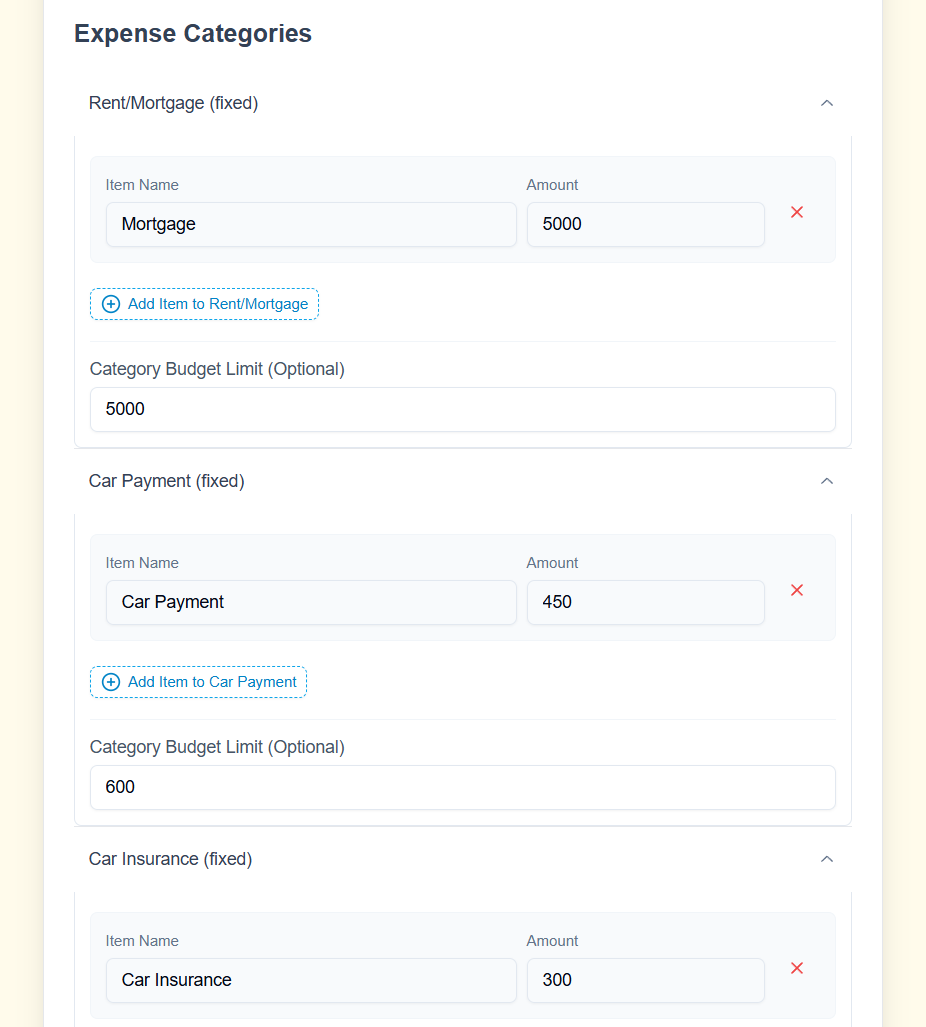
Task: Collapse the Car Payment category
Action: tap(827, 481)
